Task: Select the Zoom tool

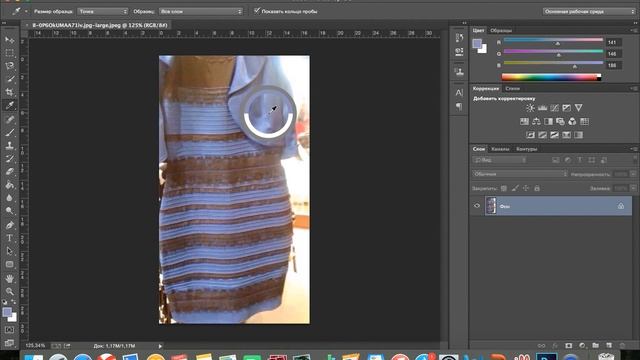Action: [9, 291]
